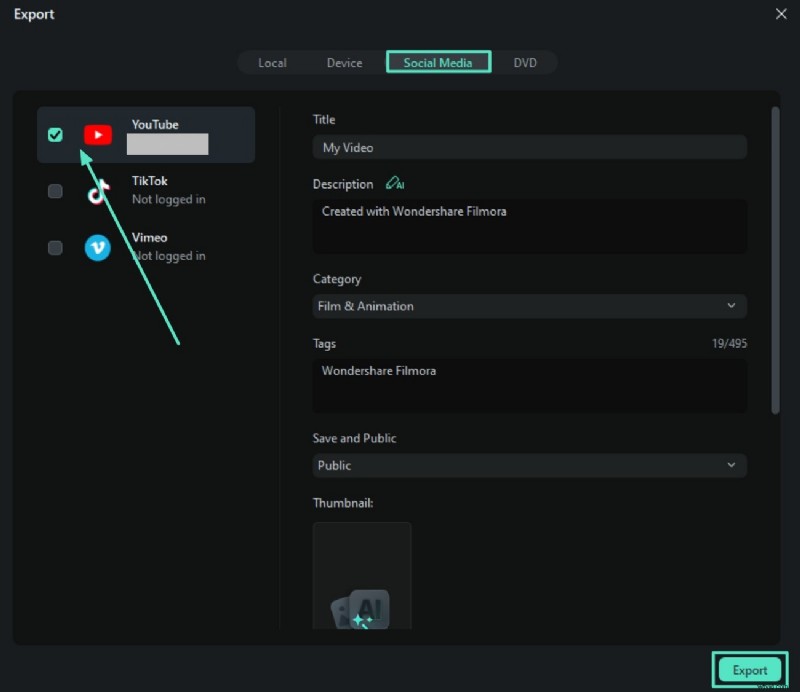The image size is (800, 692).
Task: Click into the Description text box
Action: pos(529,226)
